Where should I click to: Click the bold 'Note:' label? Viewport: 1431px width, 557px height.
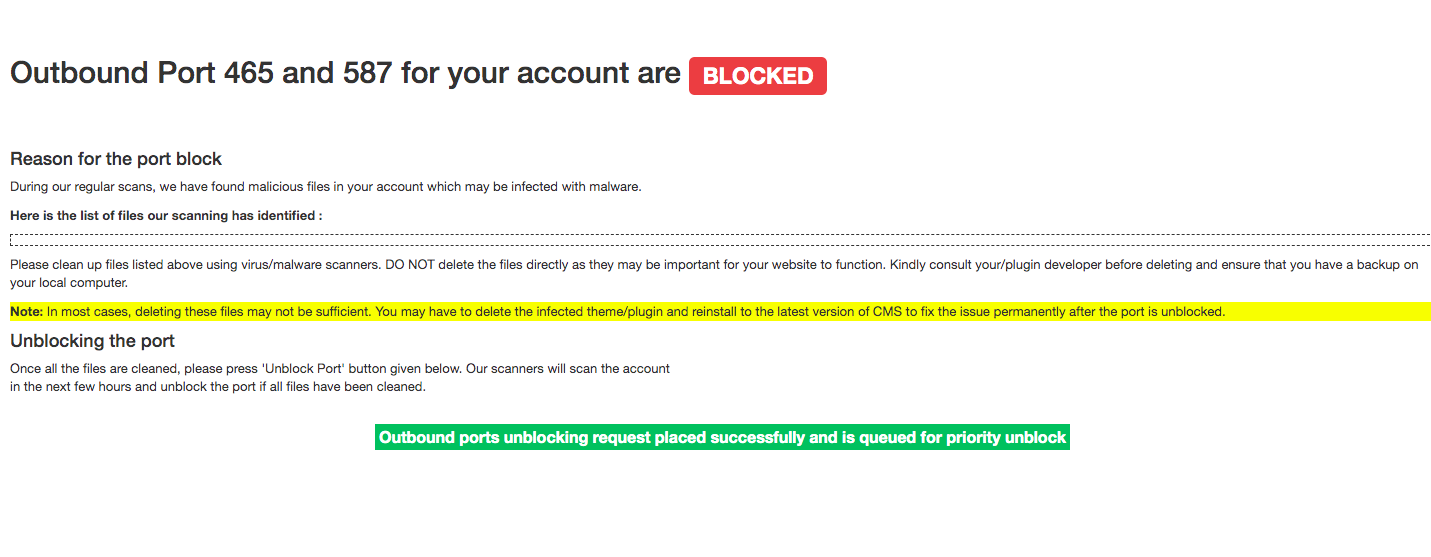click(27, 312)
